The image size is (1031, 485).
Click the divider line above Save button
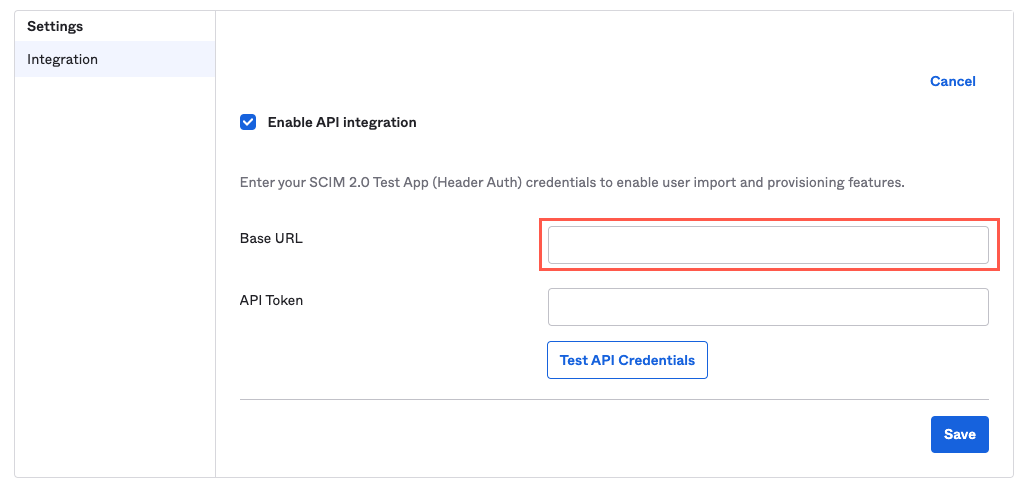[614, 399]
